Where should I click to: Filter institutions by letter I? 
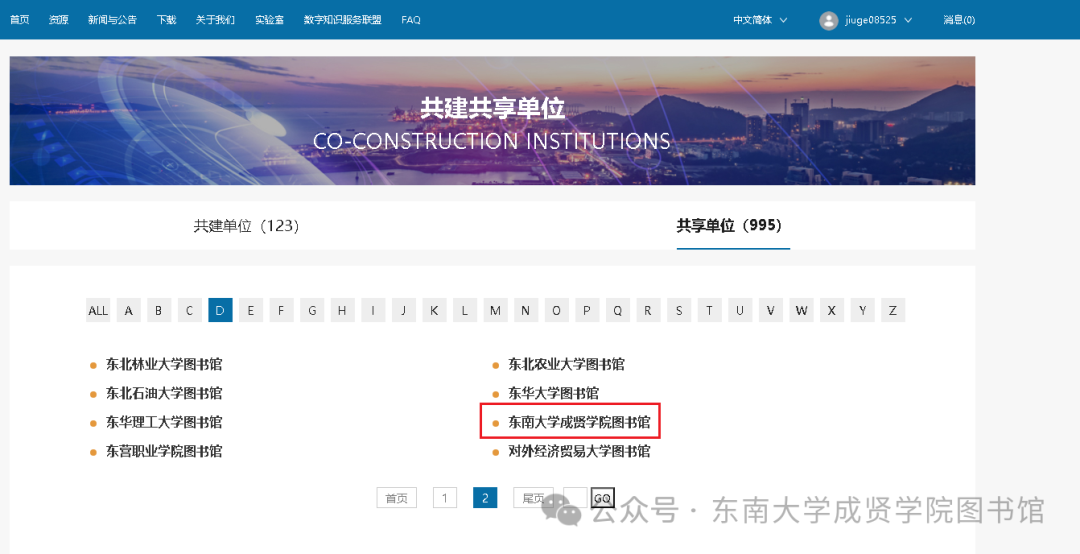pyautogui.click(x=373, y=310)
